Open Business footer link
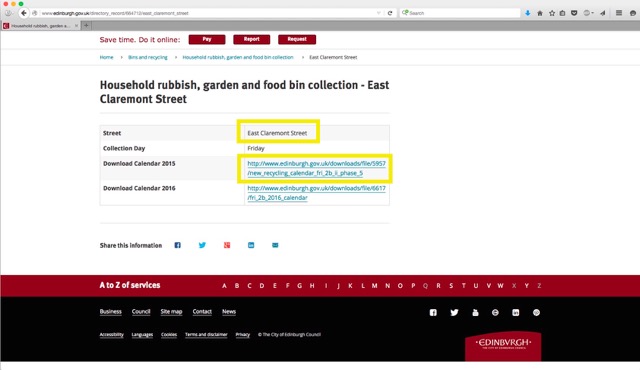640x370 pixels. [111, 312]
